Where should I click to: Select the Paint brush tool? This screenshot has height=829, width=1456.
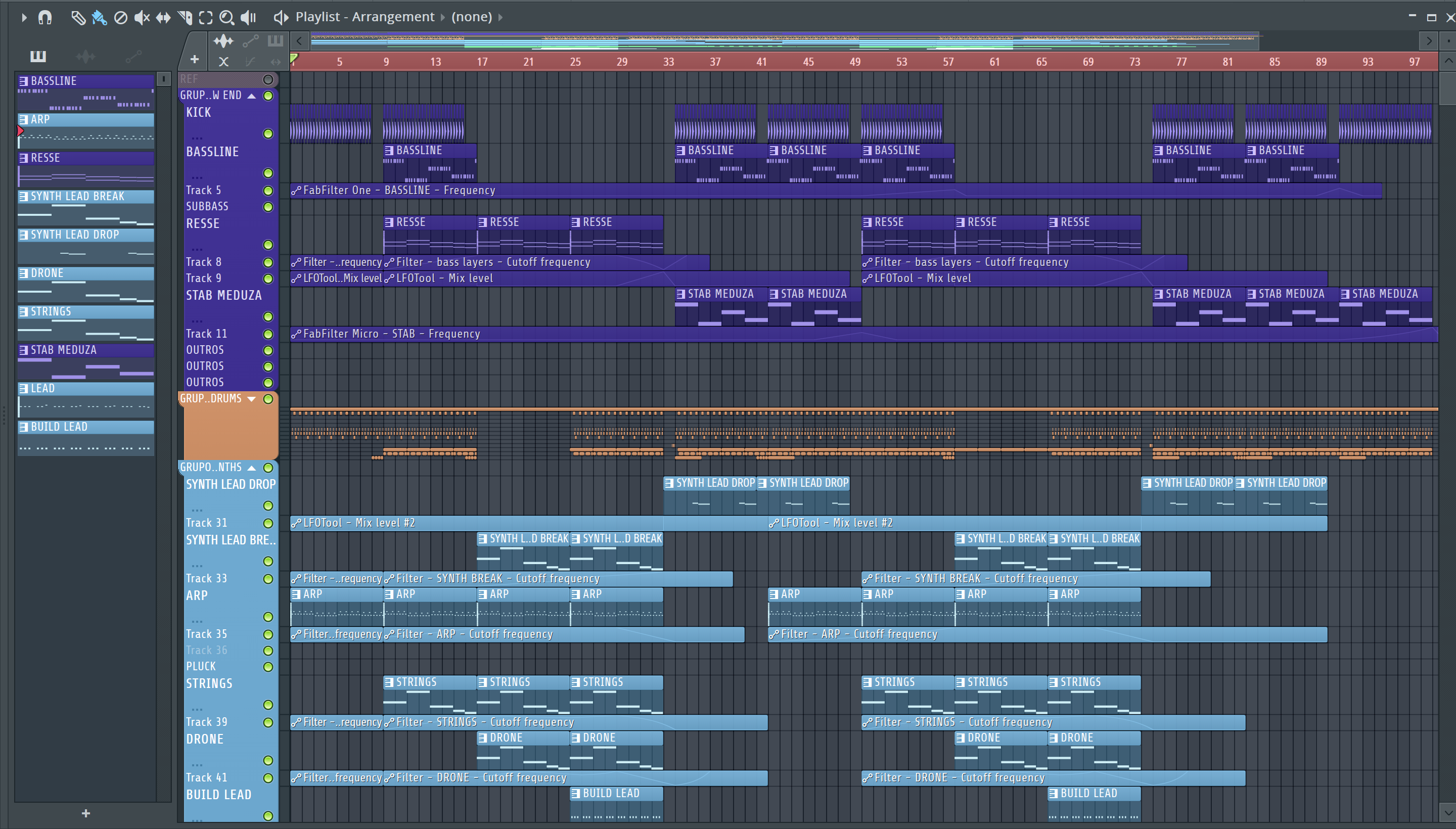click(x=99, y=18)
